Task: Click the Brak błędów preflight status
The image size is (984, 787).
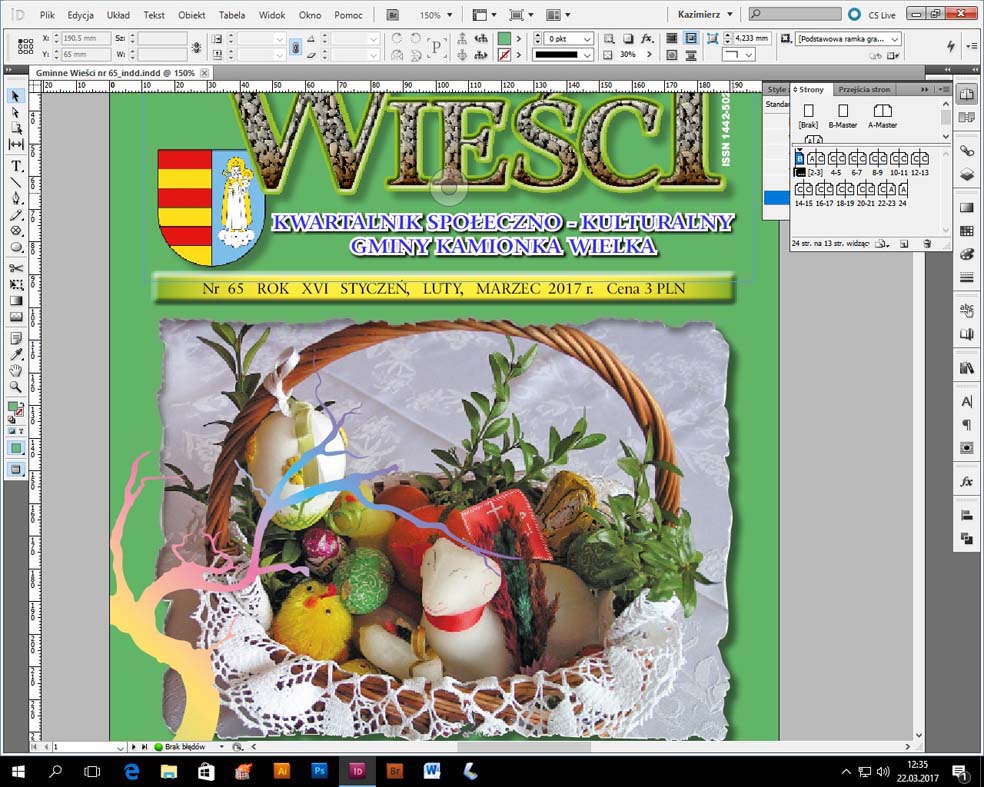Action: pos(184,747)
